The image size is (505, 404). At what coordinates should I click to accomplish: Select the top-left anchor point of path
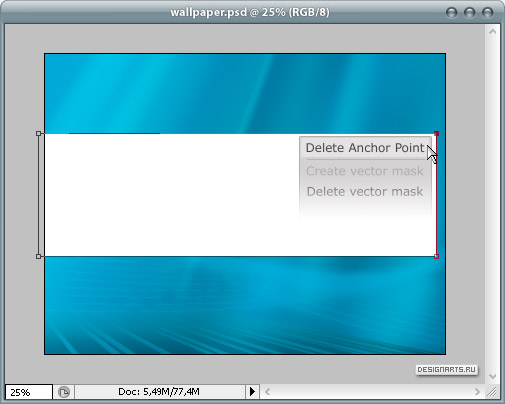39,133
